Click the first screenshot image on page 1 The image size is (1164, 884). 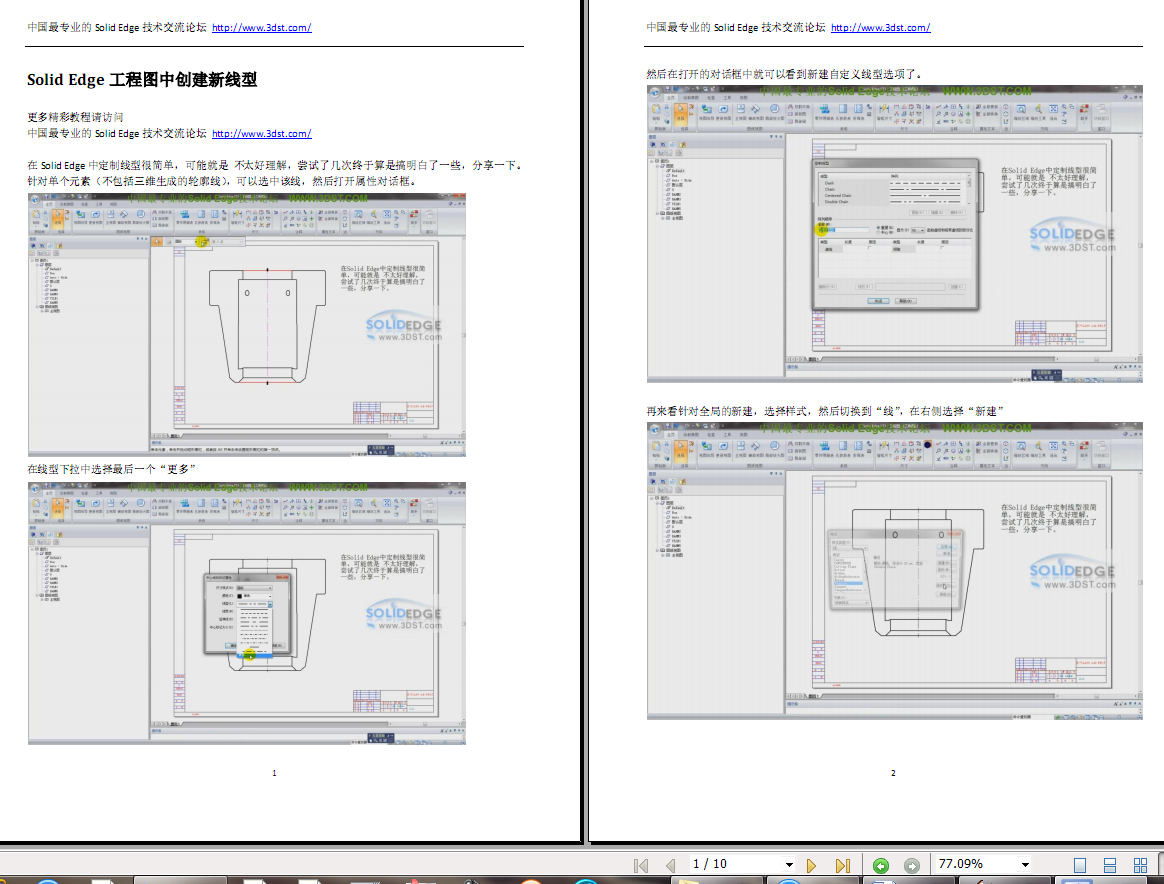tap(247, 325)
